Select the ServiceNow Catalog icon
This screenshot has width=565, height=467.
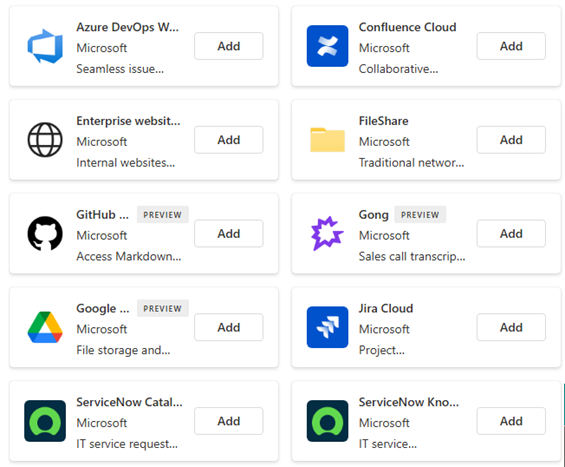click(45, 421)
